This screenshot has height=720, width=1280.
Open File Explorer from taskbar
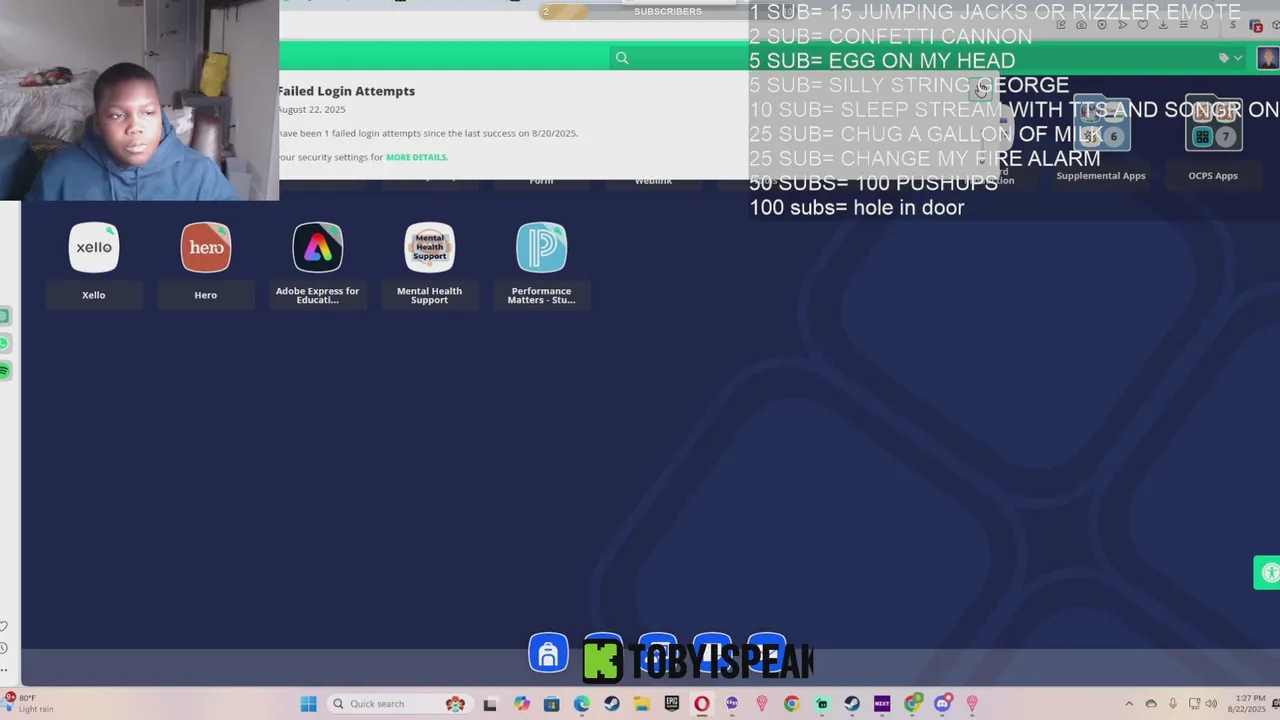point(642,704)
